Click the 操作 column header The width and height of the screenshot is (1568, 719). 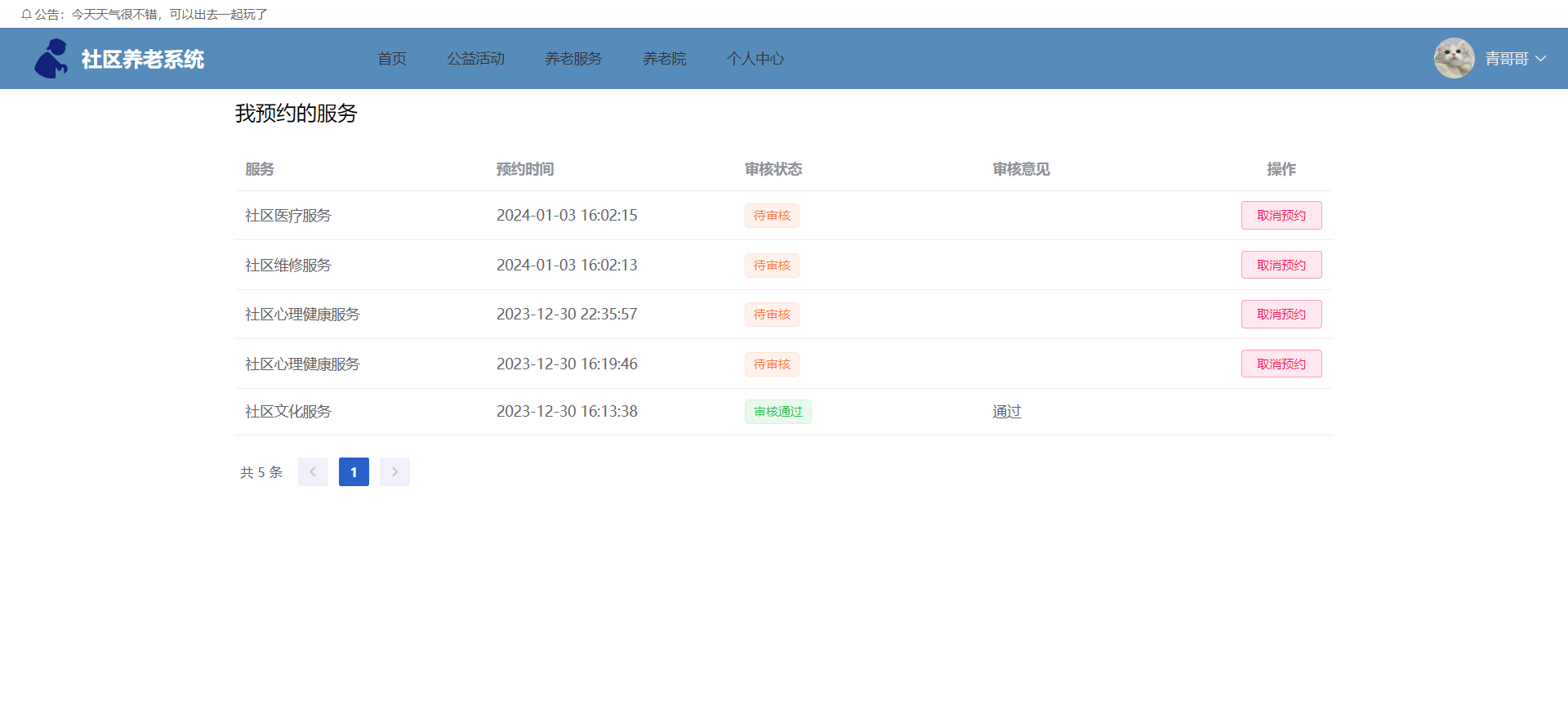click(1281, 169)
